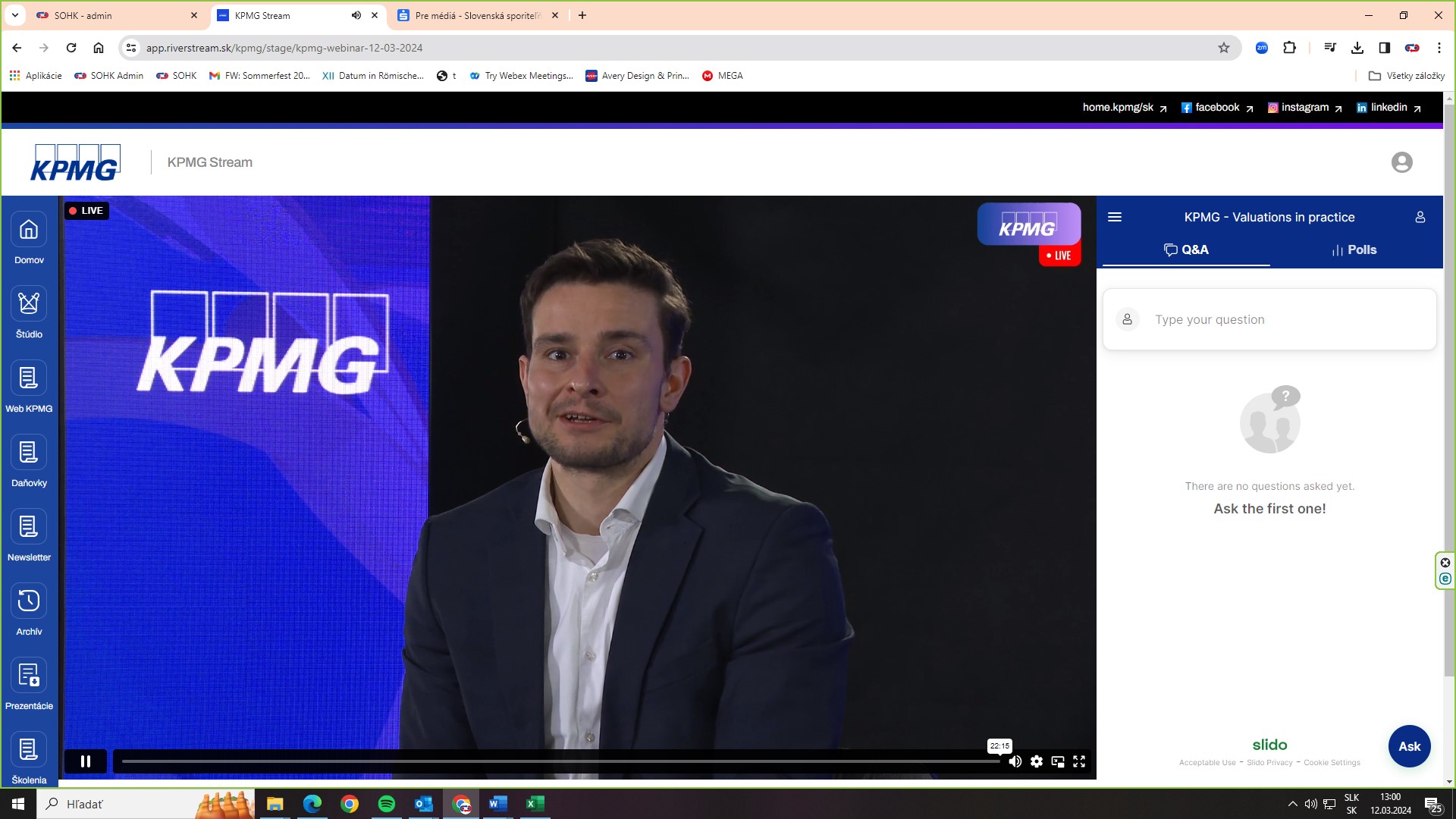The width and height of the screenshot is (1456, 819).
Task: Open Excel from the taskbar
Action: (535, 804)
